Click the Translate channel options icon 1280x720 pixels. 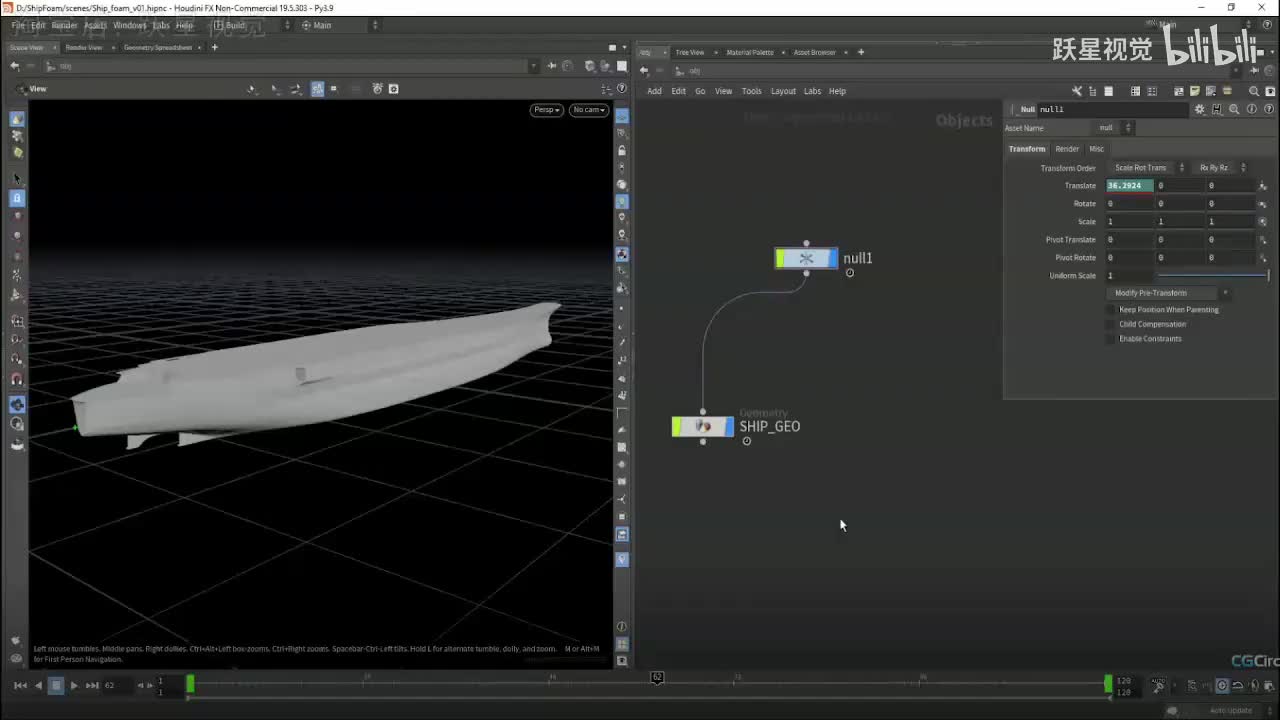[1263, 186]
